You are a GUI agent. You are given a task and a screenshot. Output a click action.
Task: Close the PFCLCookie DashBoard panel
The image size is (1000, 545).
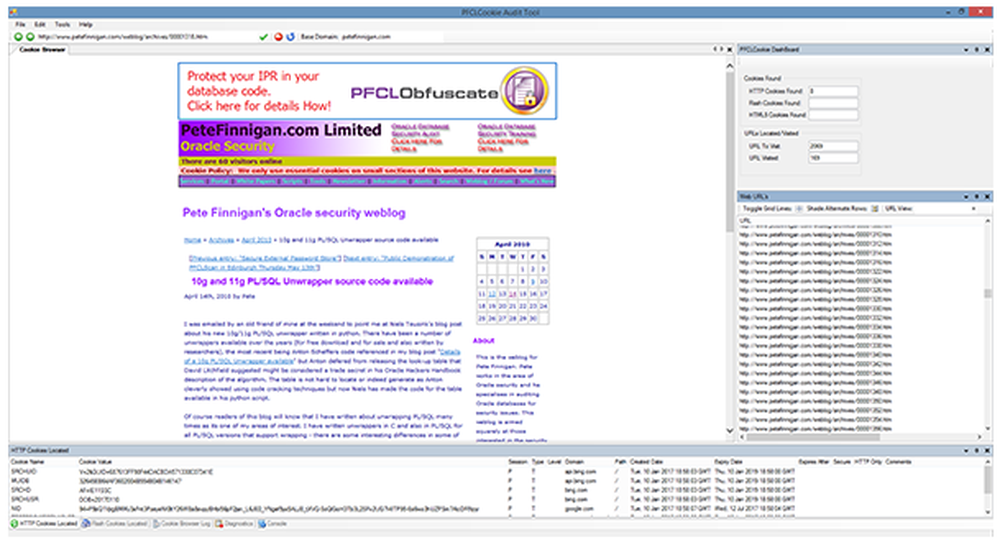987,49
